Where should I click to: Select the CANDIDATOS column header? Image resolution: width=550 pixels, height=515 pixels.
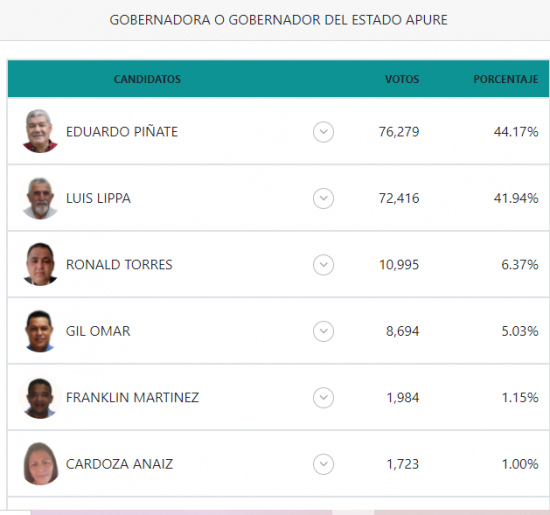click(147, 79)
